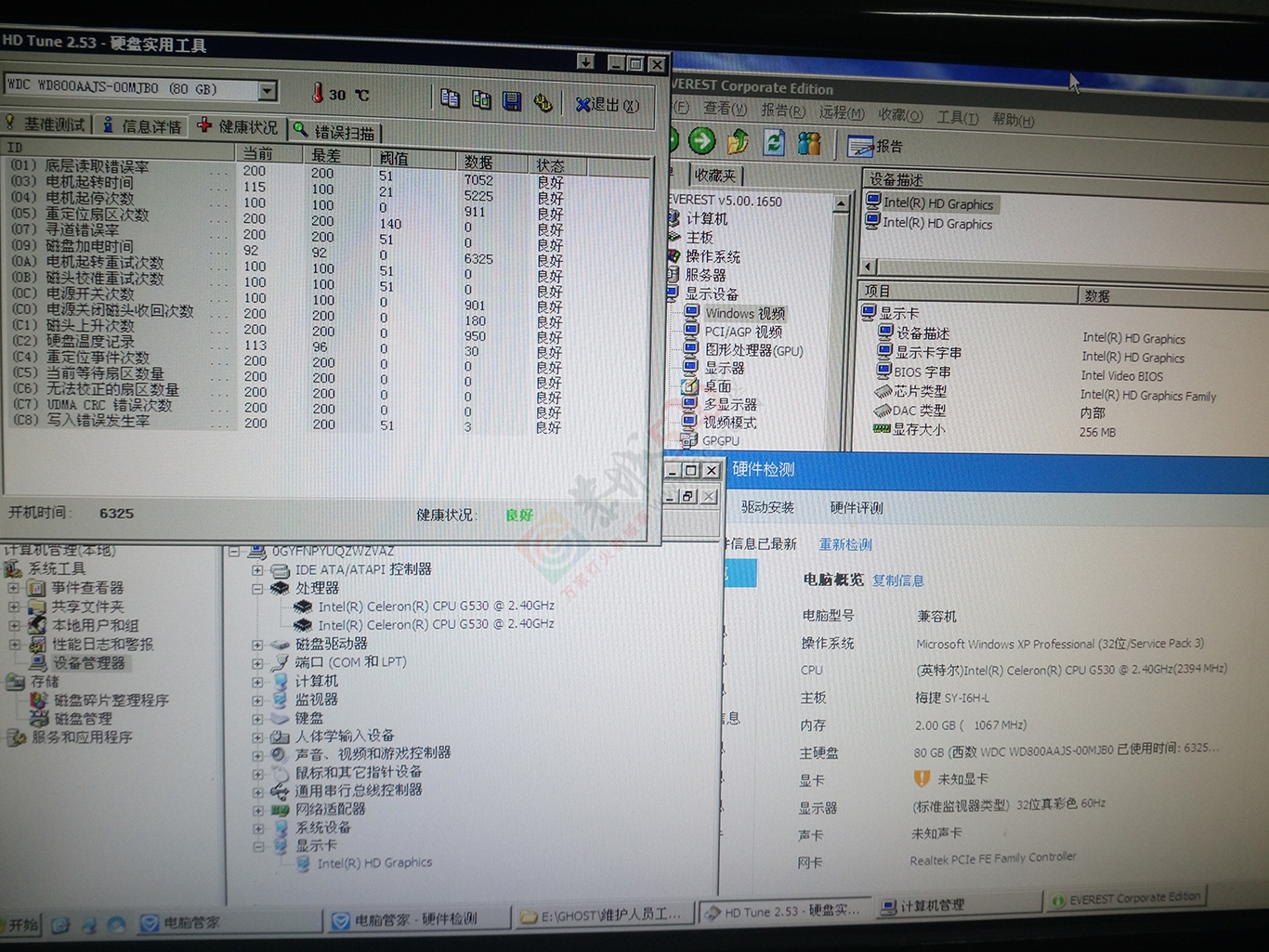This screenshot has width=1269, height=952.
Task: Select second Intel(R) HD Graphics device entry
Action: tap(937, 224)
